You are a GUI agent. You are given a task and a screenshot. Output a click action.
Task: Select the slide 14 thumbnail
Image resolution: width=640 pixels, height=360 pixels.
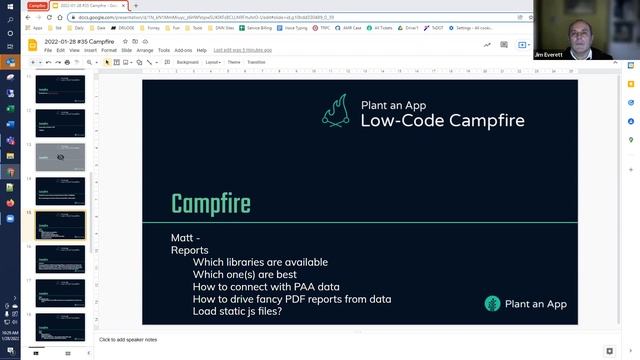(x=60, y=191)
